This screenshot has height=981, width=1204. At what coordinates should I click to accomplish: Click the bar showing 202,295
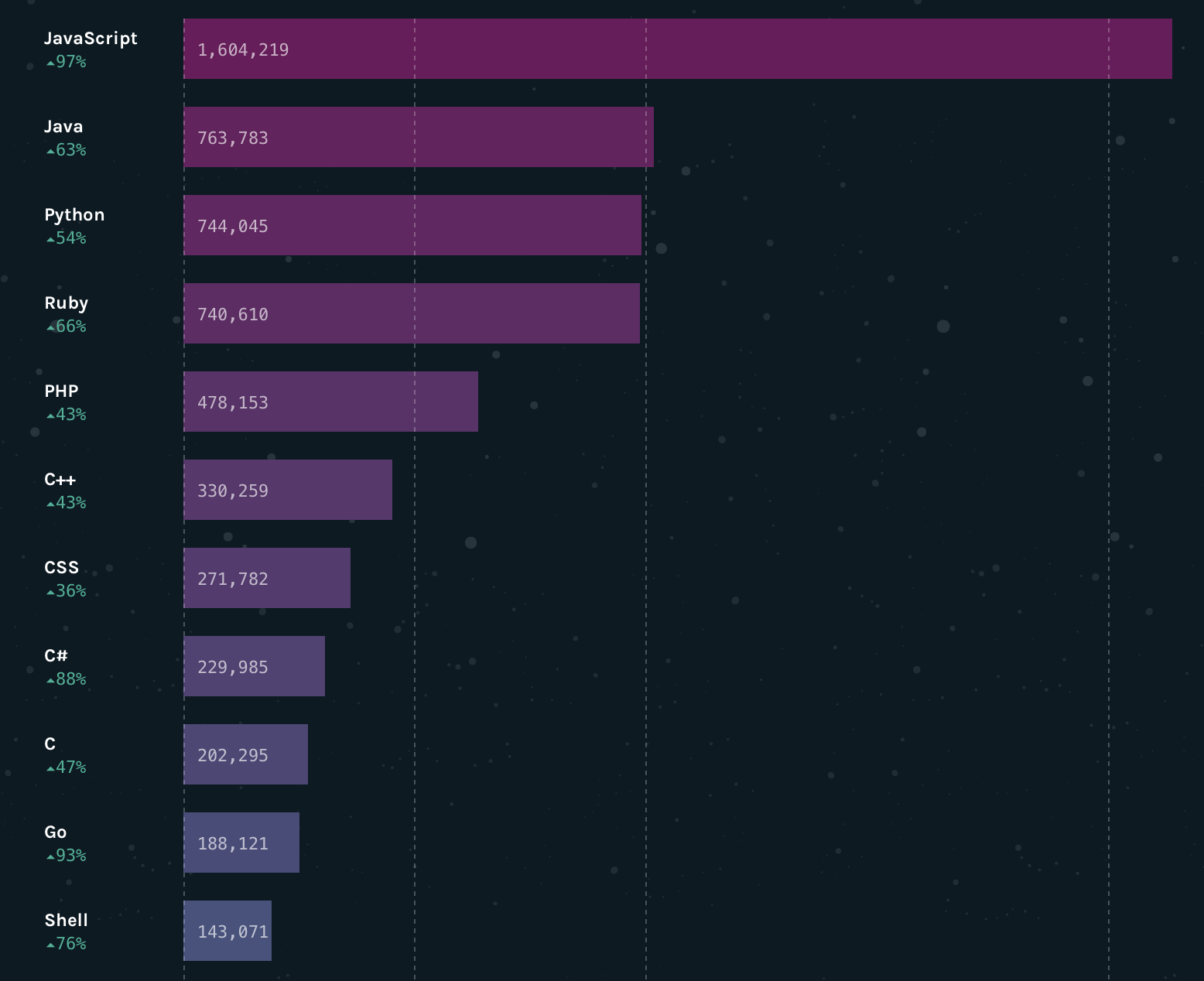coord(246,754)
